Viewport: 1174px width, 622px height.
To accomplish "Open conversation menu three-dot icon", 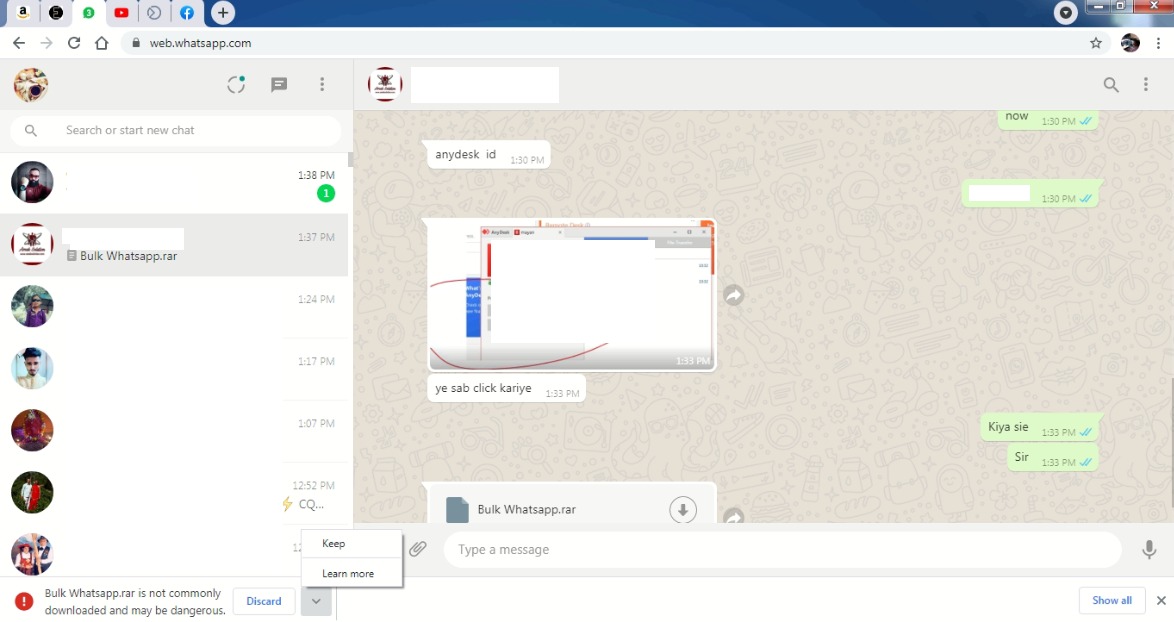I will tap(1146, 85).
